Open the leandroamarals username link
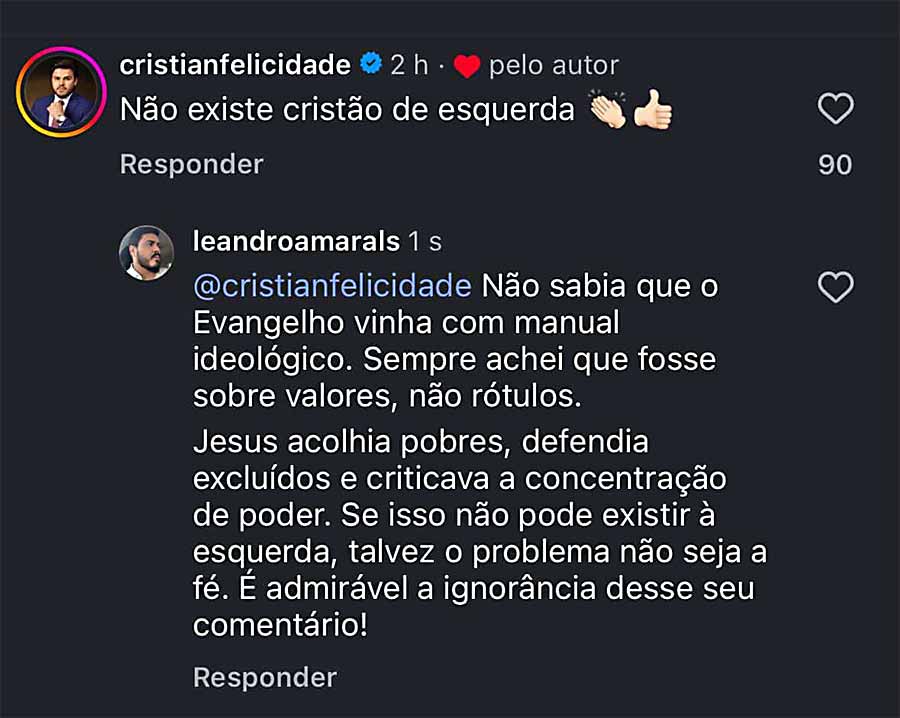This screenshot has height=718, width=900. (295, 242)
